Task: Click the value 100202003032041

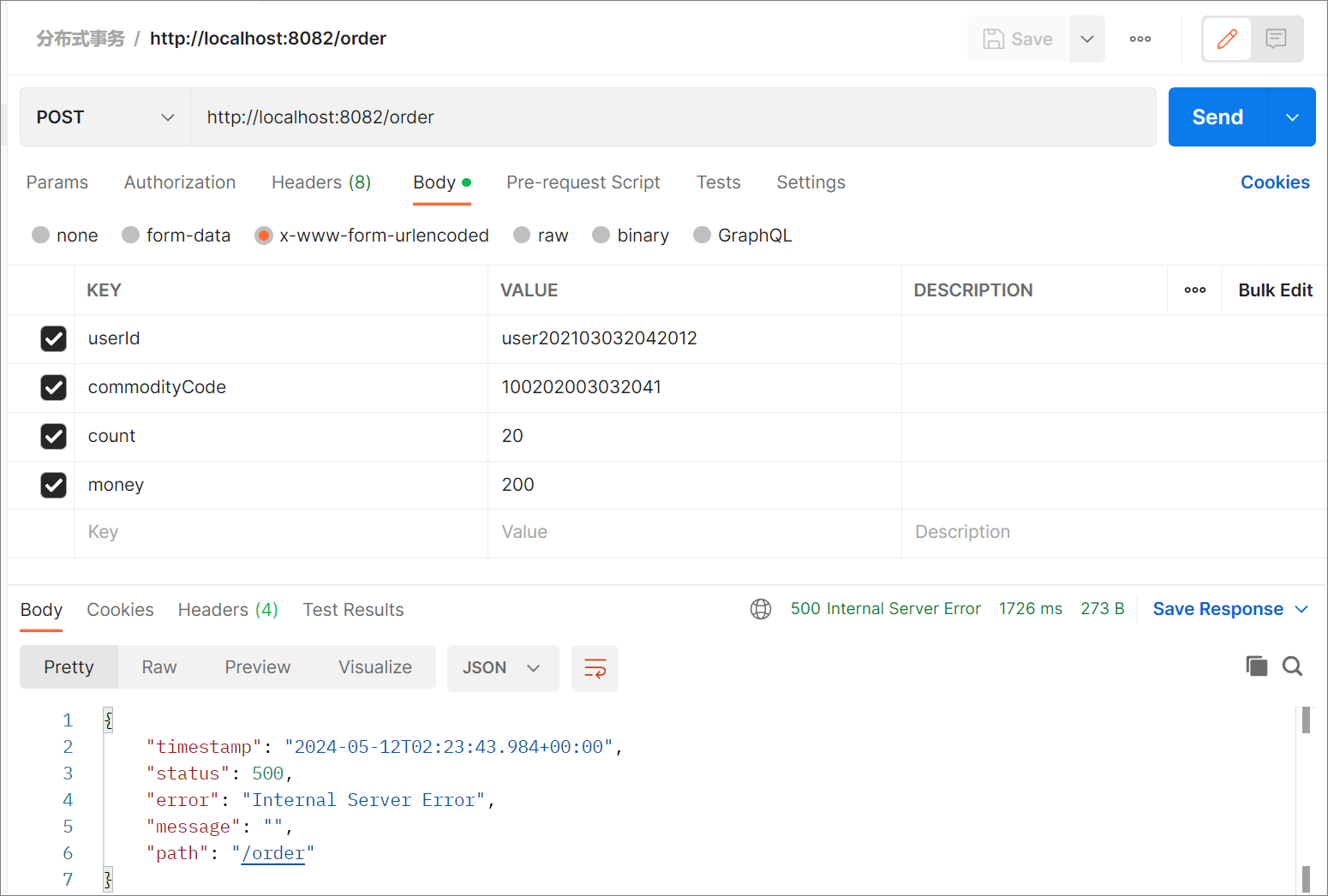Action: (x=582, y=387)
